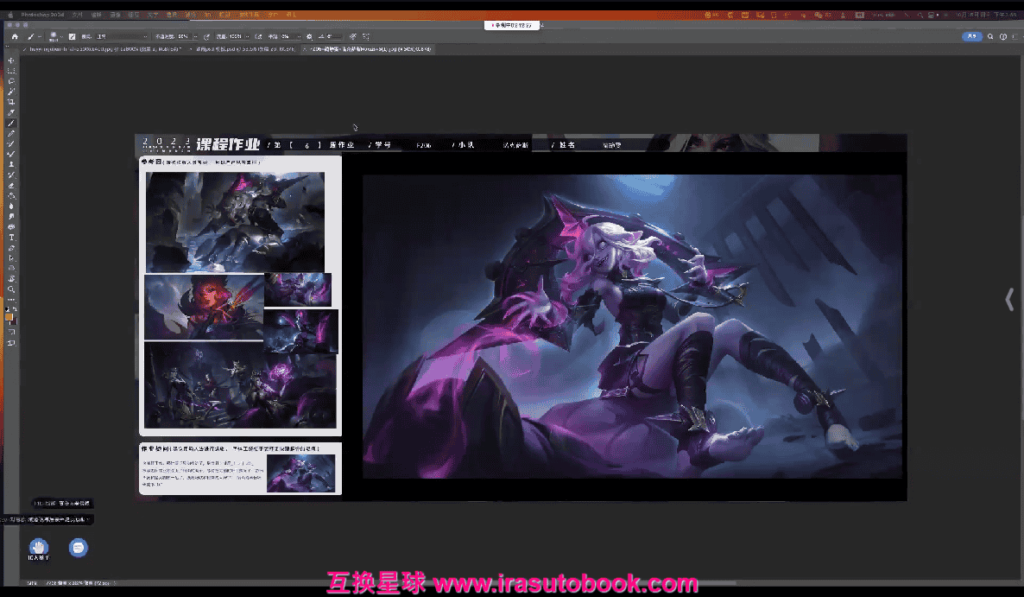
Task: Click the blue chat bubble floating button
Action: point(78,547)
